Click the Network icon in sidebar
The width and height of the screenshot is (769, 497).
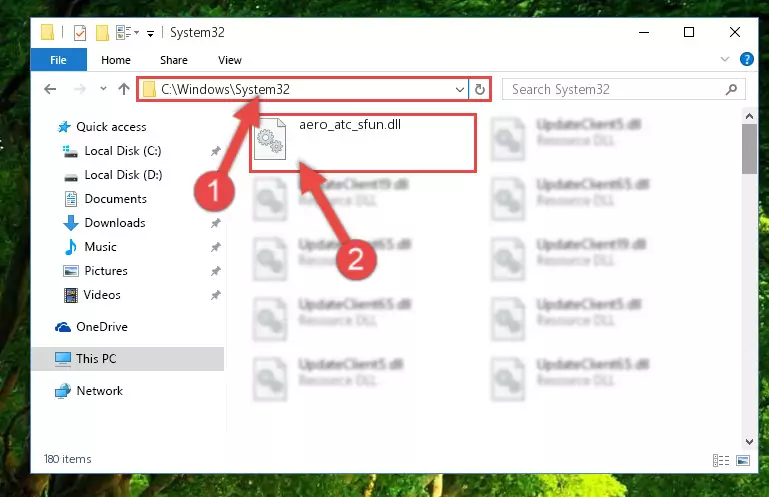(x=63, y=391)
